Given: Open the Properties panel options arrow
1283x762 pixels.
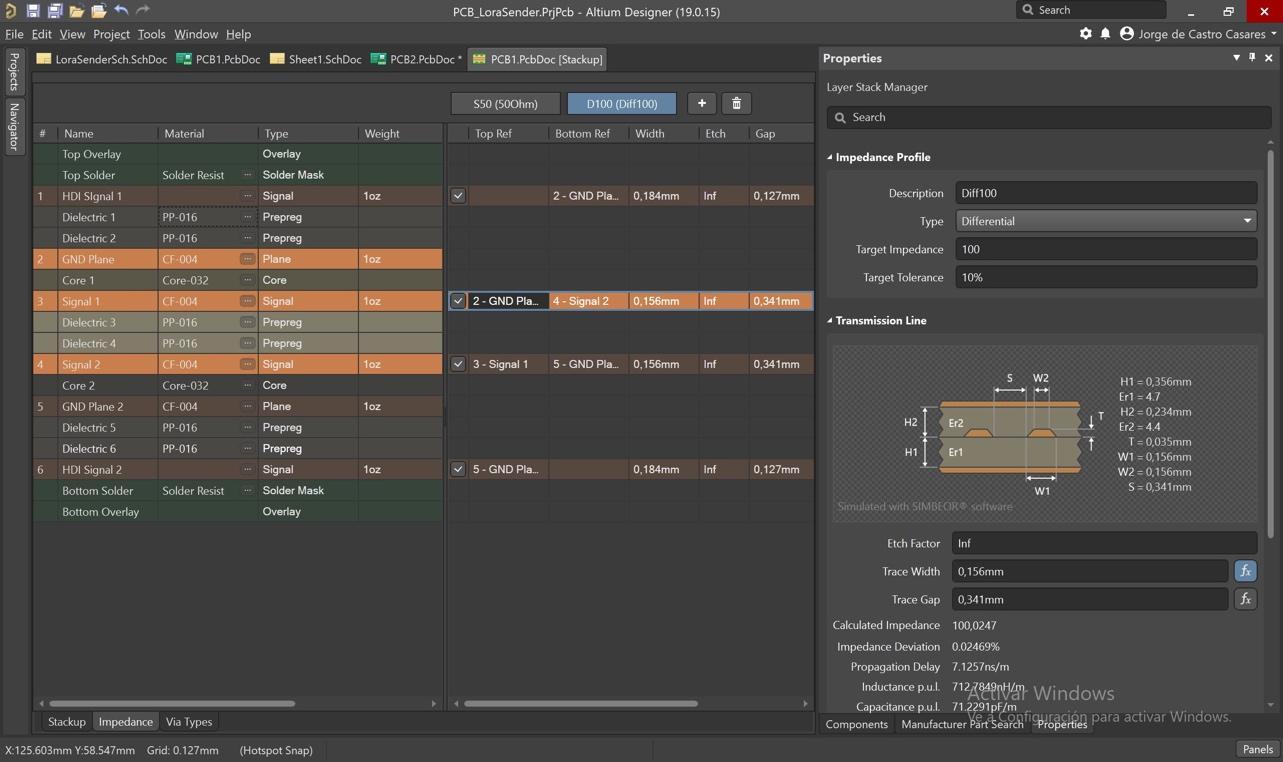Looking at the screenshot, I should (1236, 58).
